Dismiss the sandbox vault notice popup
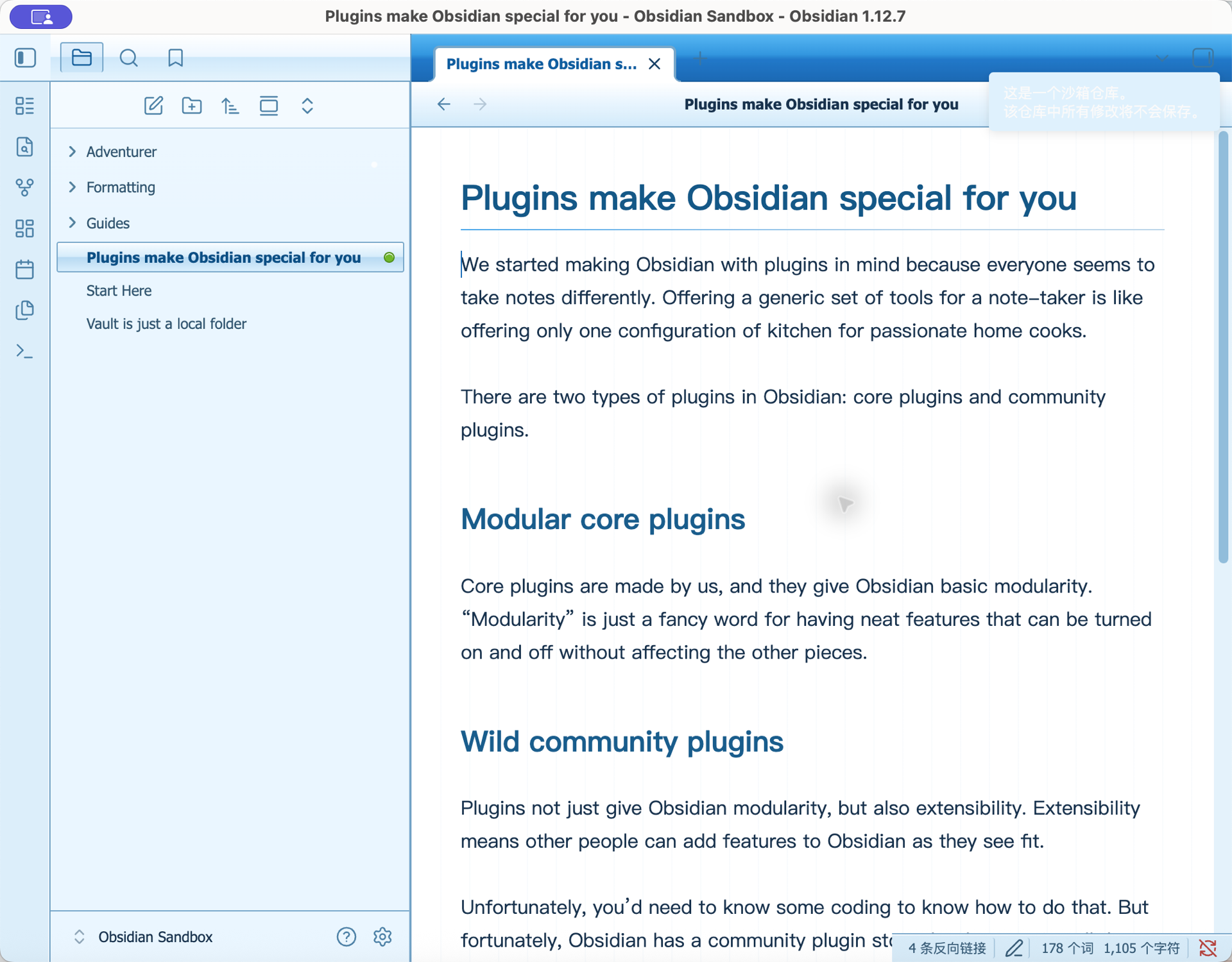1232x962 pixels. point(1104,102)
